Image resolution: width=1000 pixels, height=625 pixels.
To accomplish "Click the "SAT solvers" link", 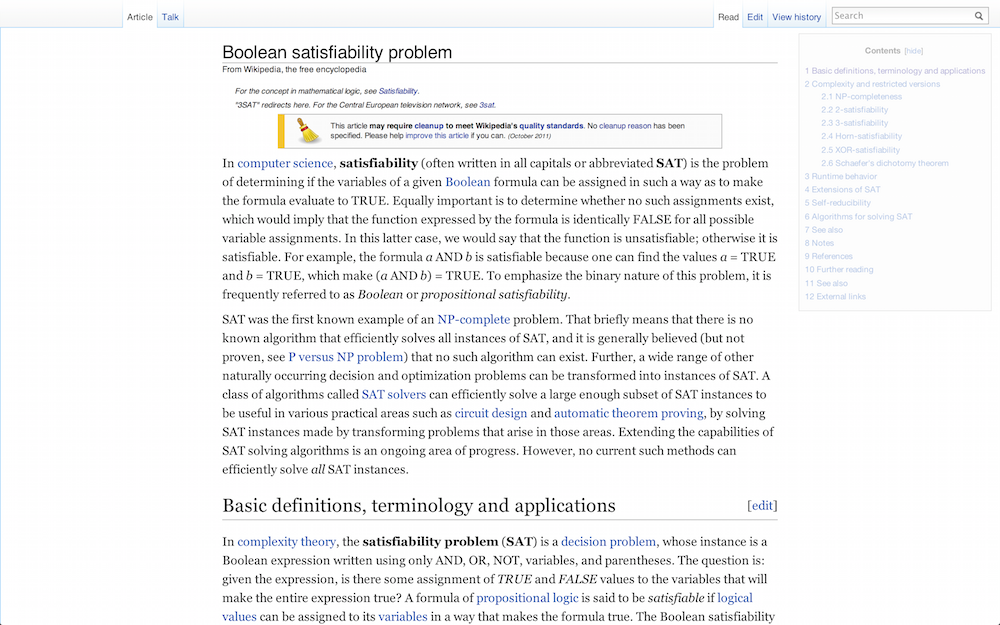I will (x=393, y=394).
